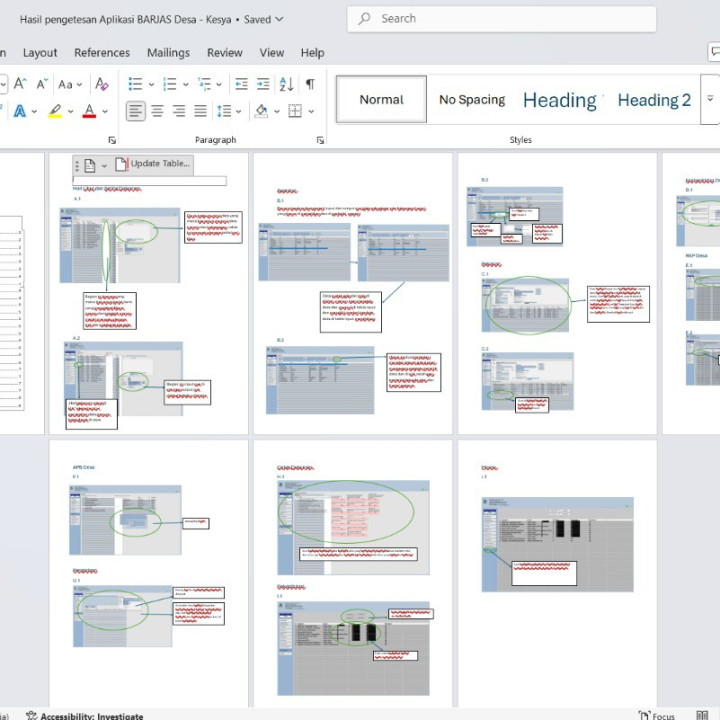Image resolution: width=720 pixels, height=720 pixels.
Task: Expand the Styles gallery
Action: point(711,99)
